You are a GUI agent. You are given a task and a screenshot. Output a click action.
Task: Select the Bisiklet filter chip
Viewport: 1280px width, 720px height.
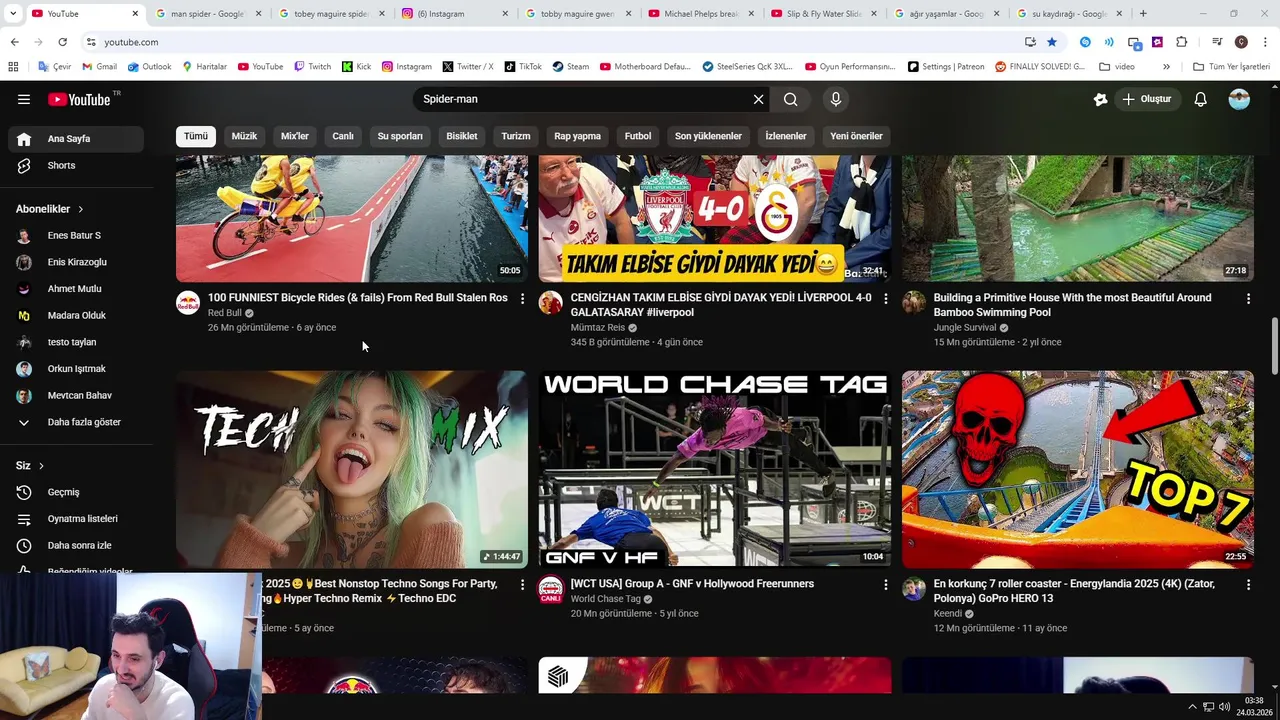(x=462, y=136)
